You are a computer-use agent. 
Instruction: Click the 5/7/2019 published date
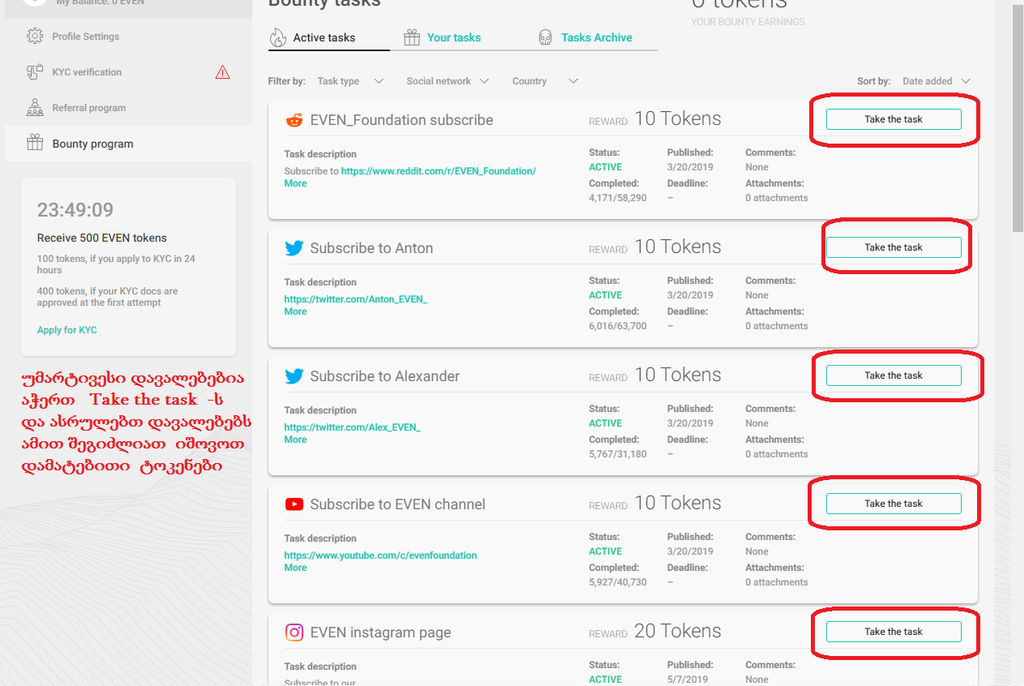click(x=687, y=679)
